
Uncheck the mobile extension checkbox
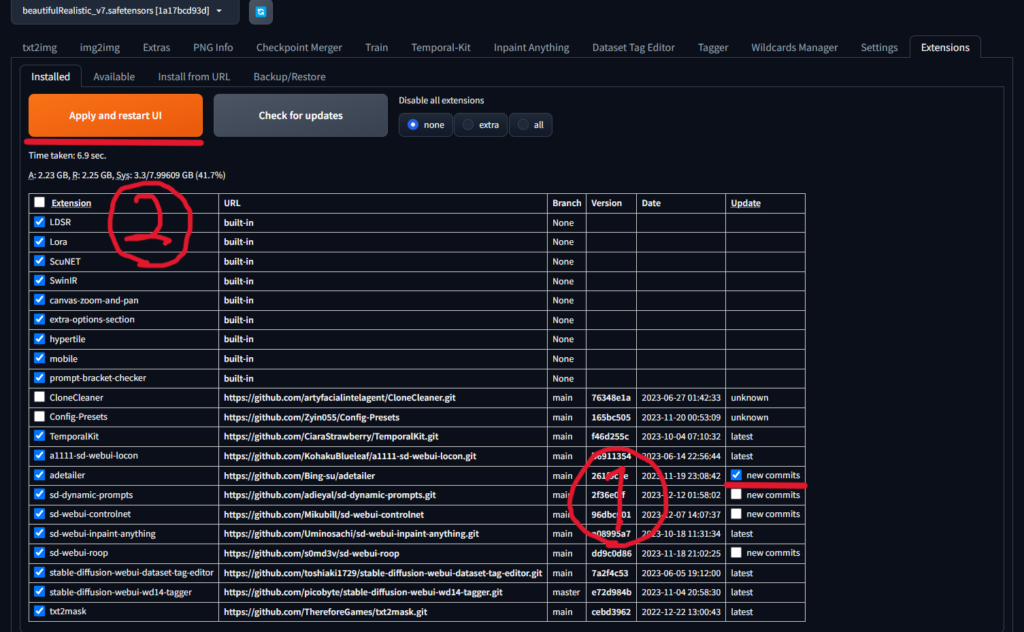pyautogui.click(x=40, y=358)
